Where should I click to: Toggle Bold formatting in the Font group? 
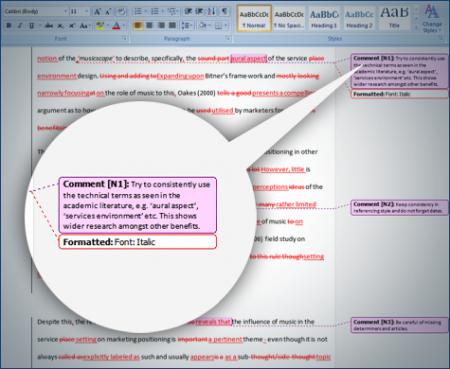[x=9, y=26]
